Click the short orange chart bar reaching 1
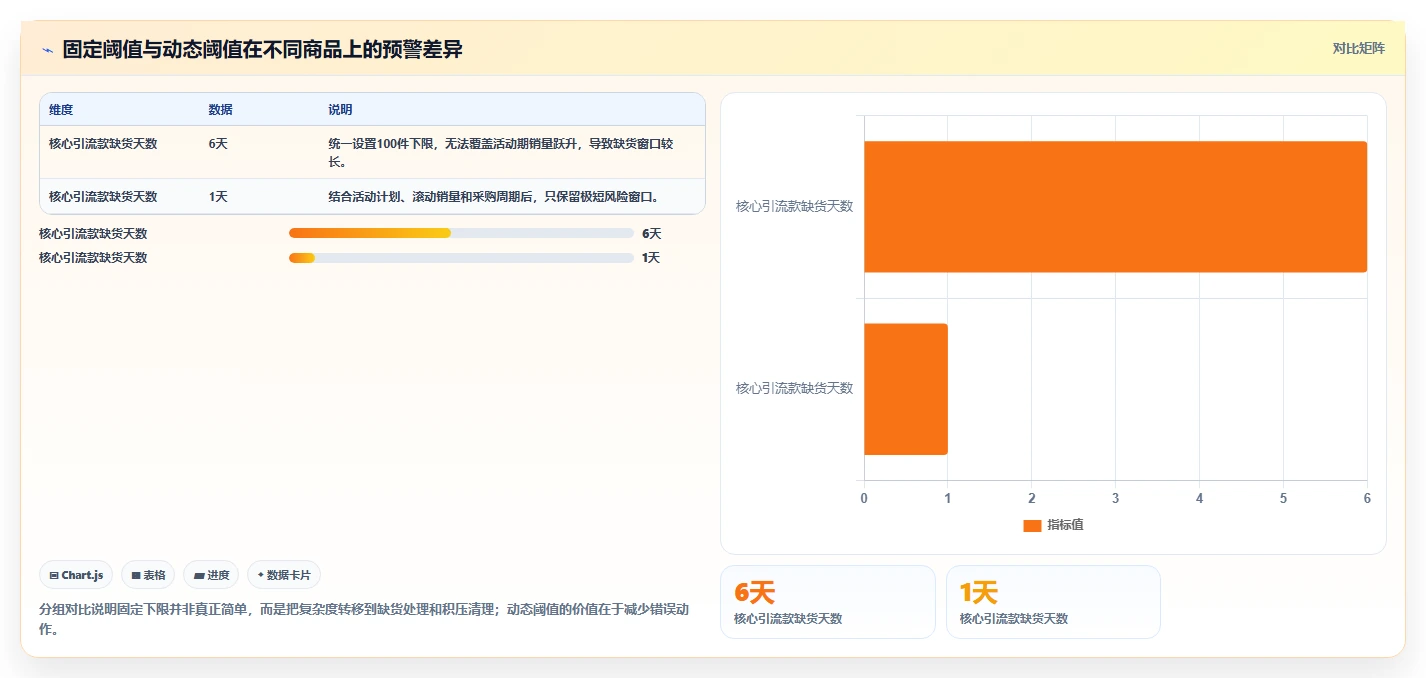Viewport: 1426px width, 678px height. point(906,389)
